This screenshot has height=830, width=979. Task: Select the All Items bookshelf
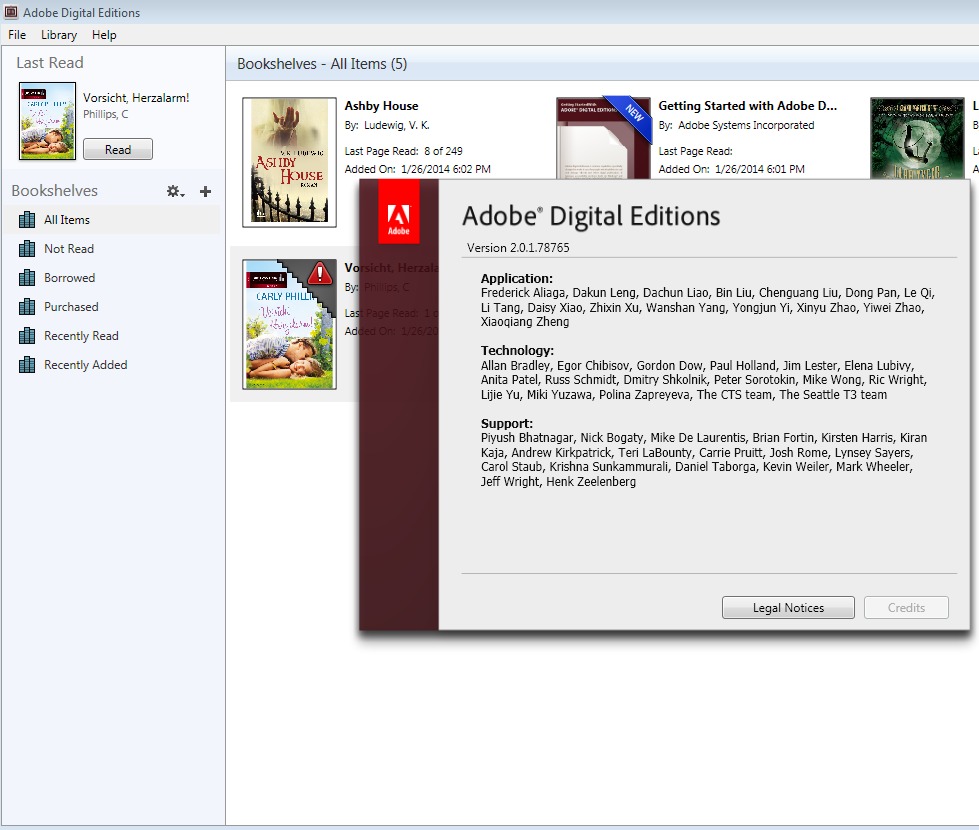click(112, 220)
